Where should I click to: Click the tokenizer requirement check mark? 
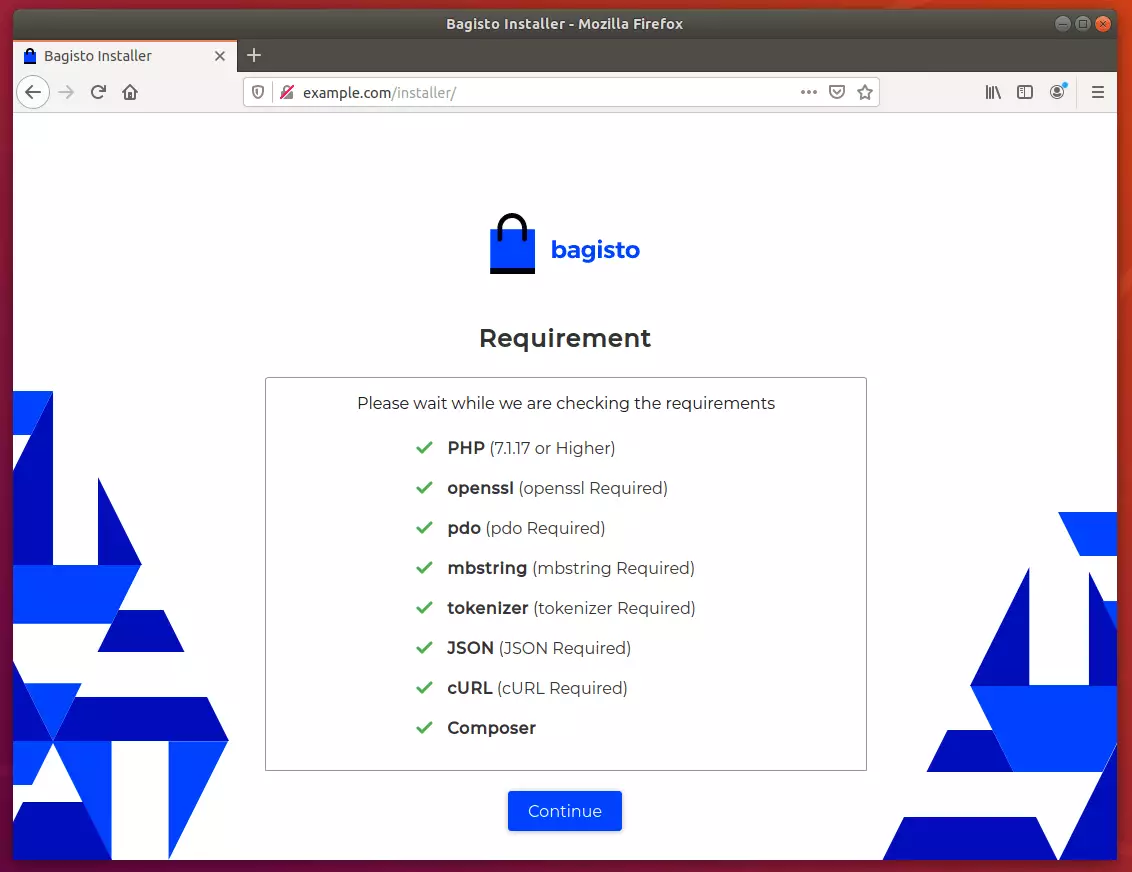pyautogui.click(x=424, y=608)
